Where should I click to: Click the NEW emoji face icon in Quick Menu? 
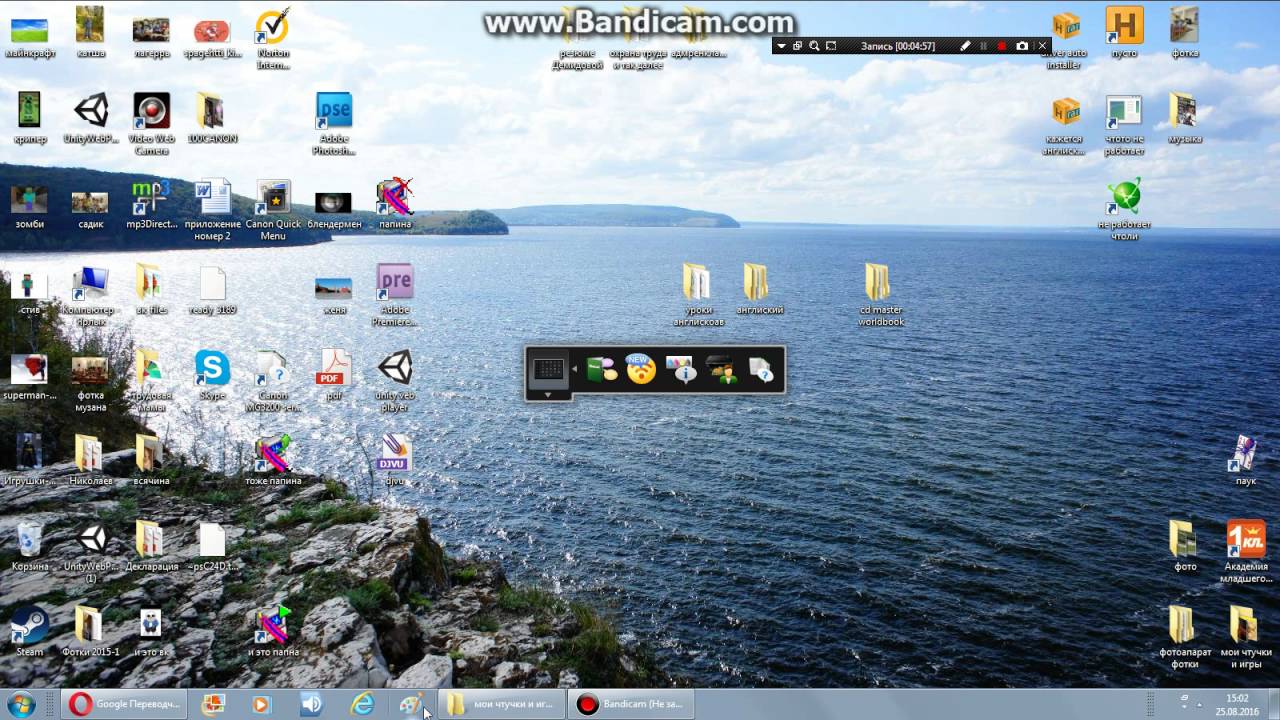(641, 369)
